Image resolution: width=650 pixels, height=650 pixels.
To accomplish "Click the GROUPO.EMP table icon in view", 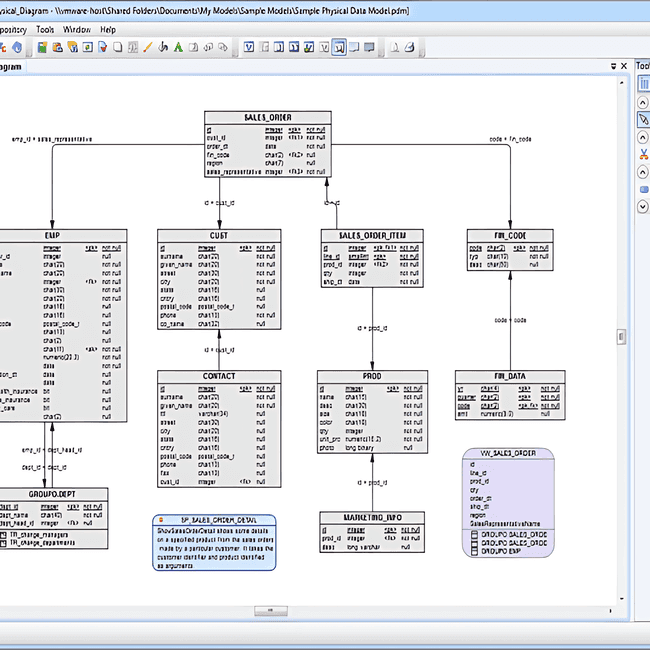I will pyautogui.click(x=475, y=552).
